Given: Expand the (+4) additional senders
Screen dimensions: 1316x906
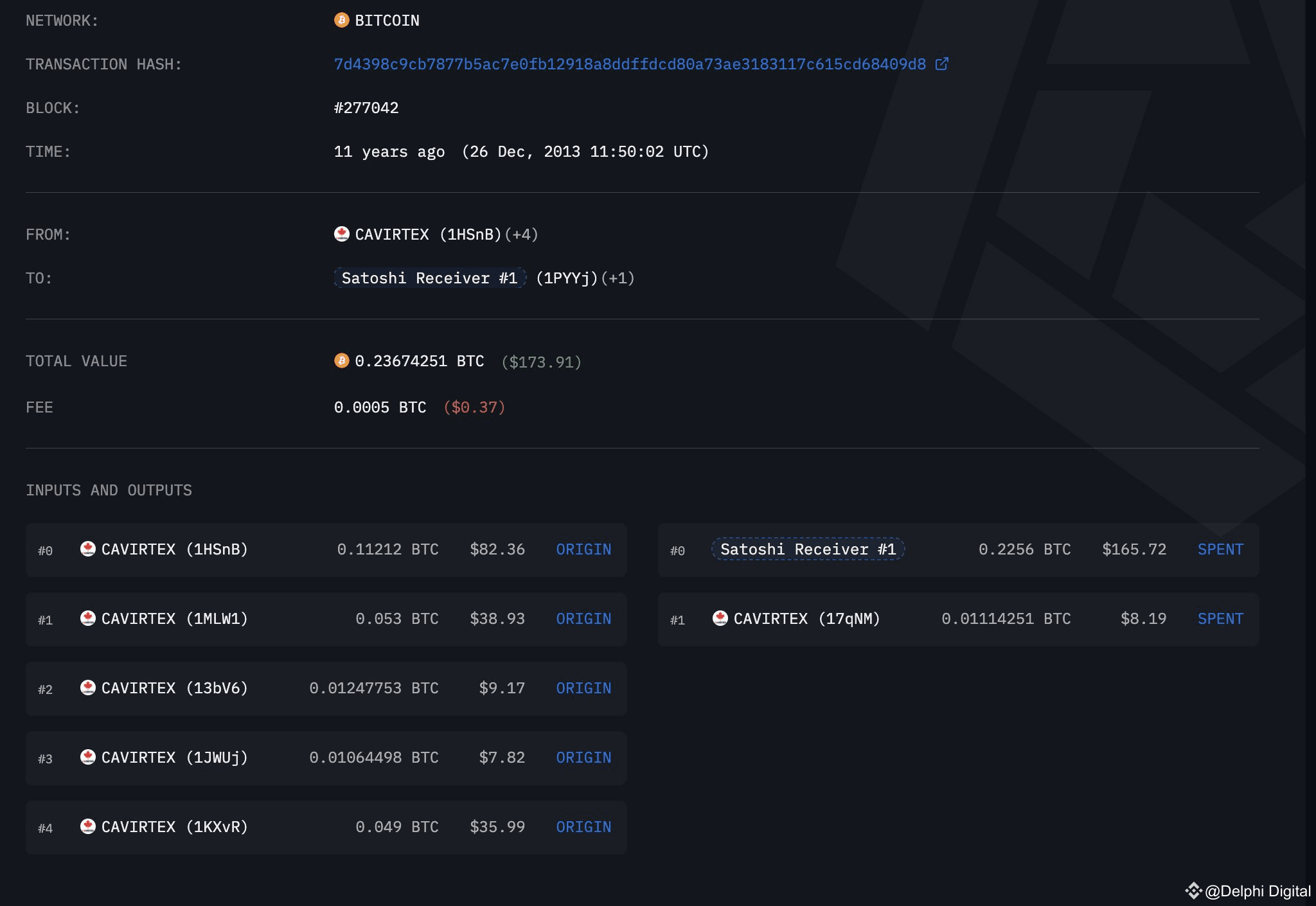Looking at the screenshot, I should (x=521, y=235).
